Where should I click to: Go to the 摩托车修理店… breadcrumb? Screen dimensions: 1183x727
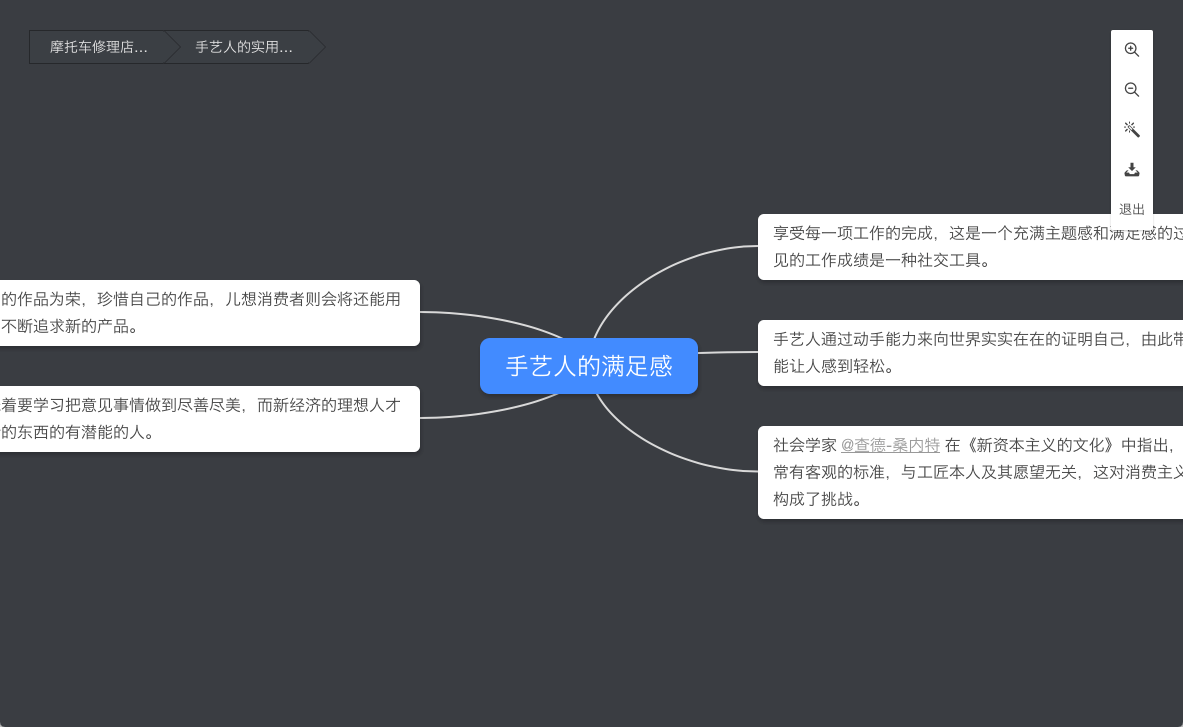pos(98,47)
